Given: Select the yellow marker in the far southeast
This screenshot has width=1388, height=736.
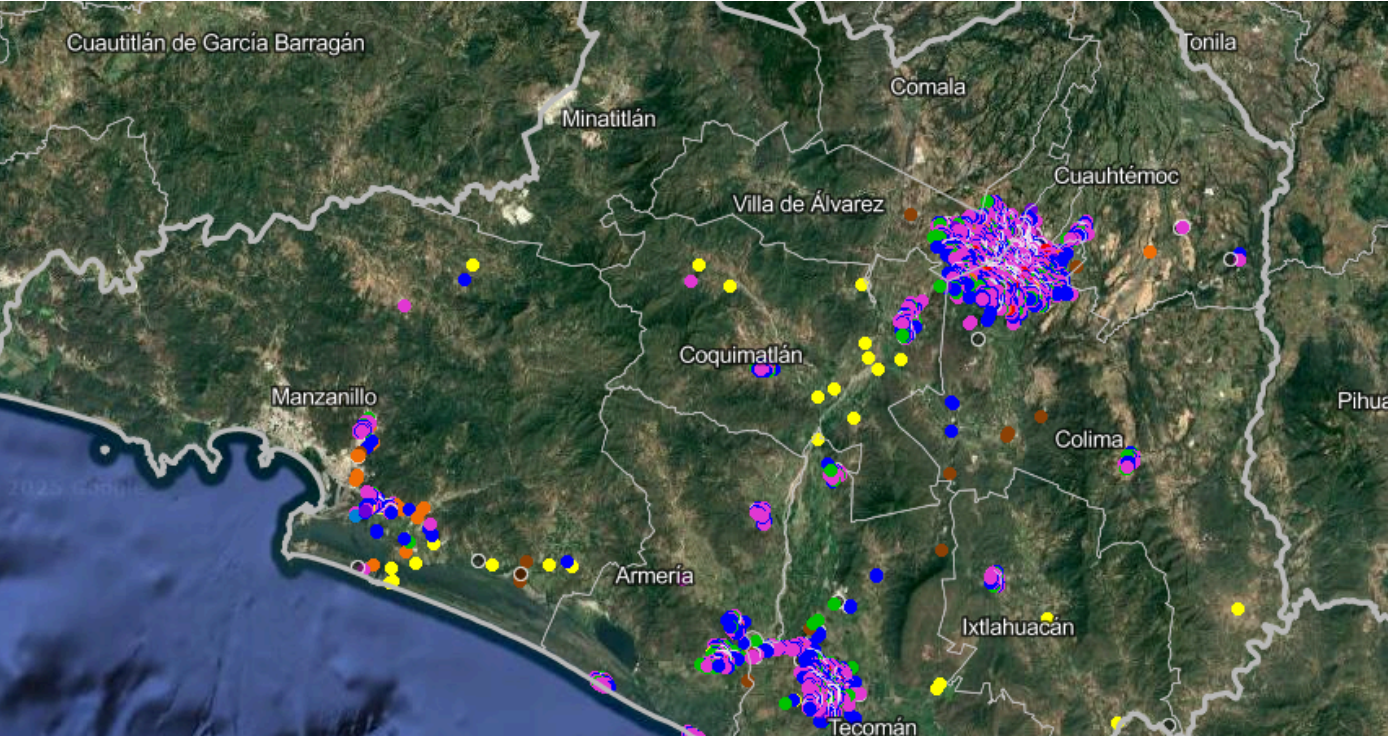Looking at the screenshot, I should pos(1238,609).
